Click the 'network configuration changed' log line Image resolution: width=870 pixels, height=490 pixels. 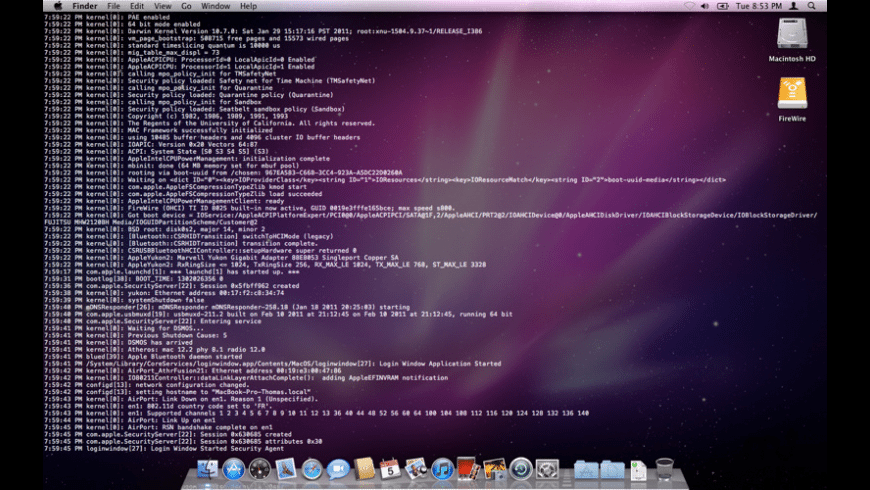click(147, 385)
